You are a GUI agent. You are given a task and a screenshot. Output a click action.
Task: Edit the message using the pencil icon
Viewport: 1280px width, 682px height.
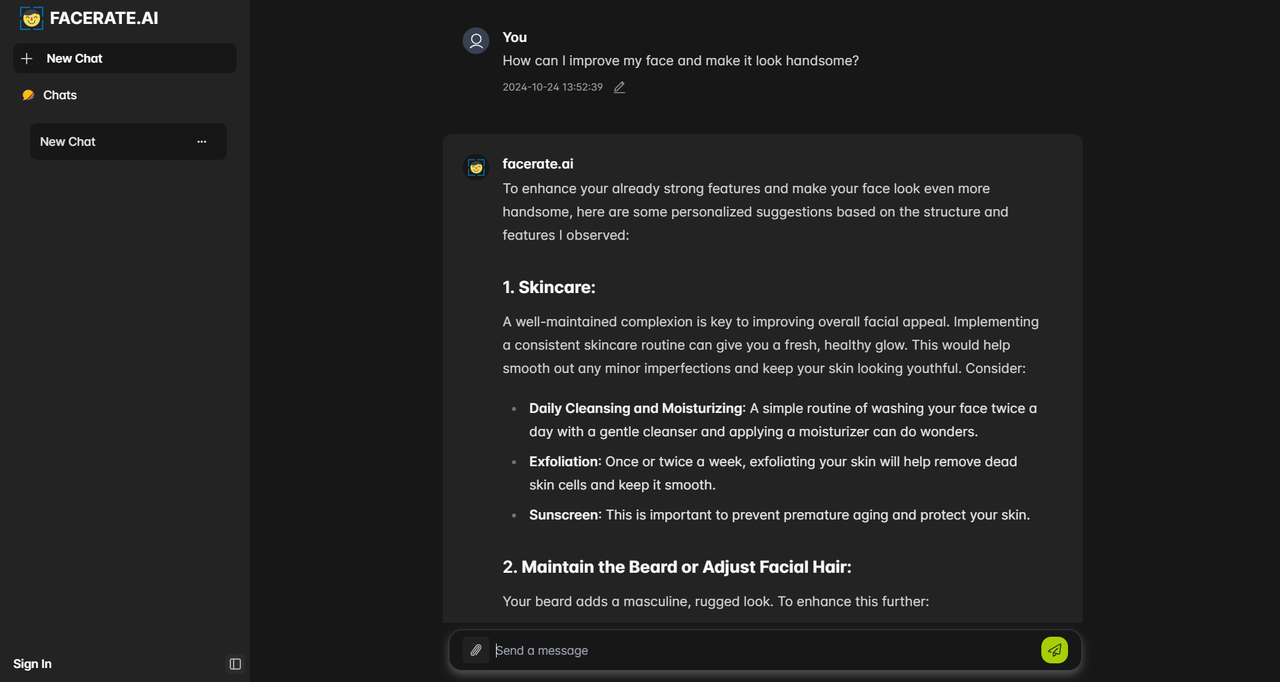click(620, 88)
